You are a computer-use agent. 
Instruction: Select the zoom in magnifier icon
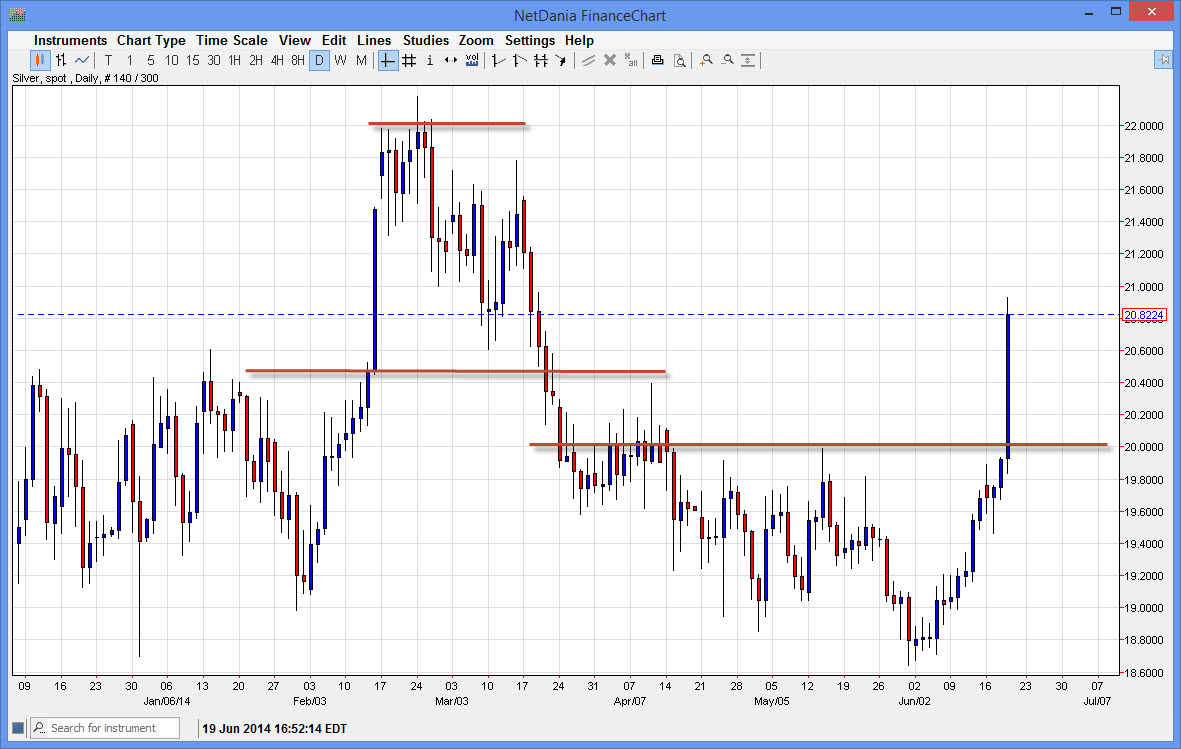[706, 60]
